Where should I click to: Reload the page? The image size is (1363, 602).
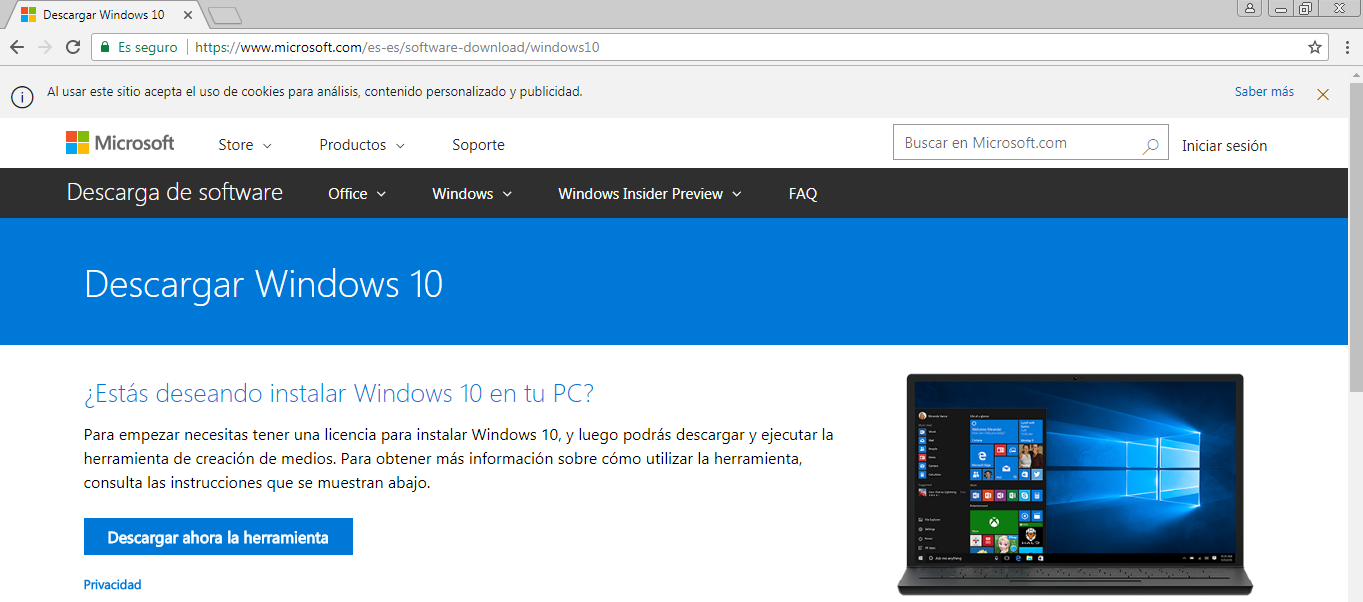[71, 46]
